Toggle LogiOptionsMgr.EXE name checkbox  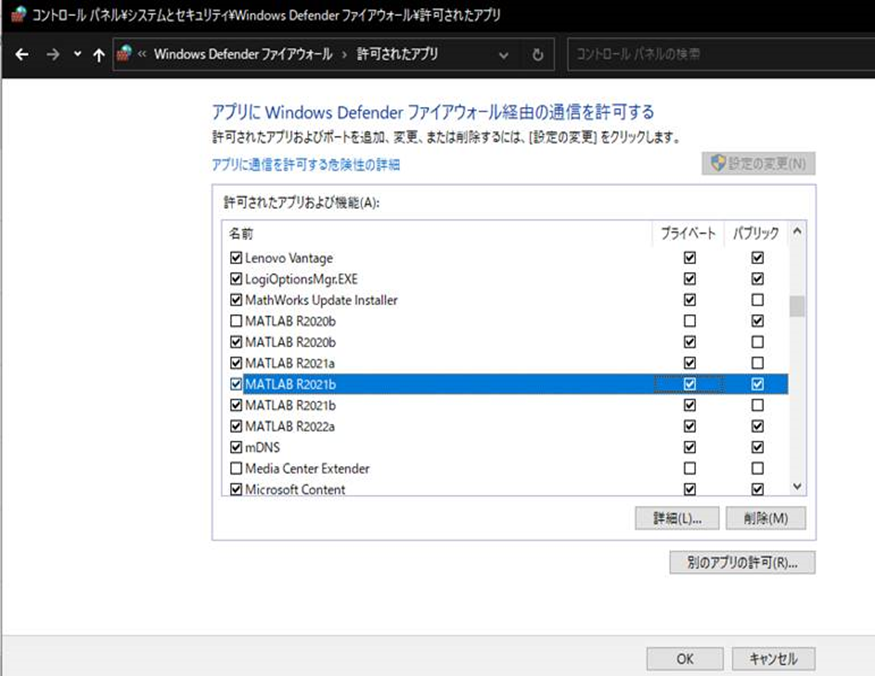coord(236,279)
